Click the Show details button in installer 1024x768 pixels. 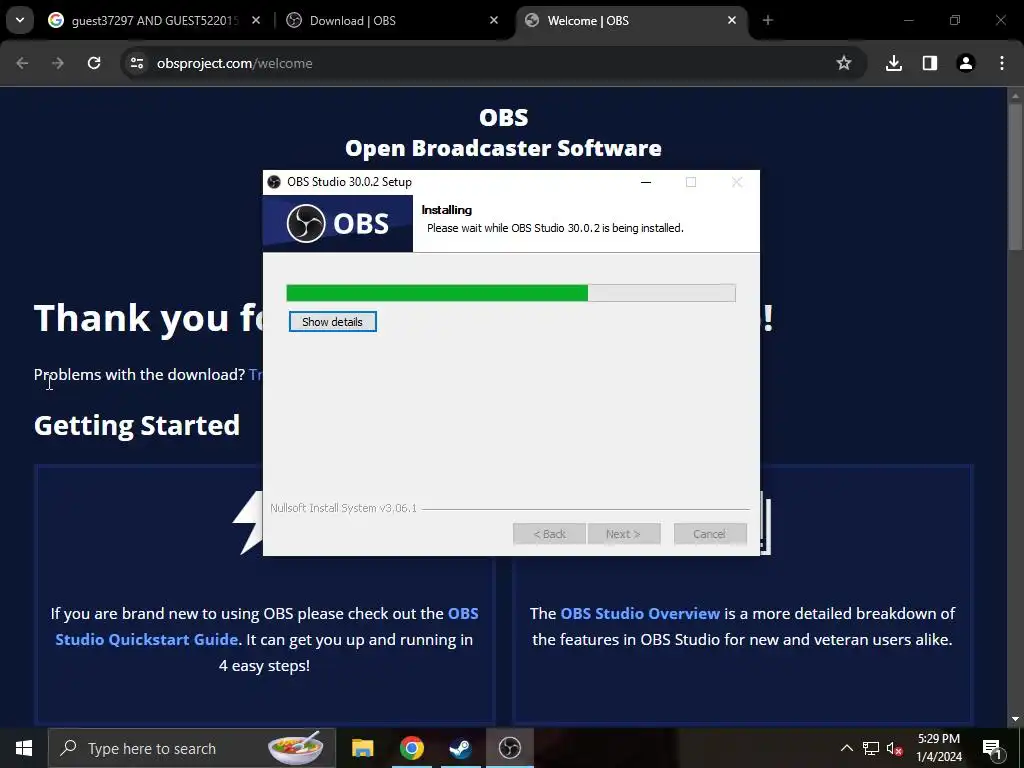(332, 322)
